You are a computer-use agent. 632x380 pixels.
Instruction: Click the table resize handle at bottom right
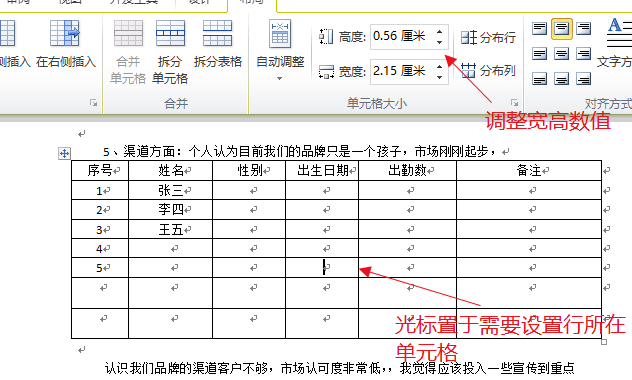(x=604, y=342)
